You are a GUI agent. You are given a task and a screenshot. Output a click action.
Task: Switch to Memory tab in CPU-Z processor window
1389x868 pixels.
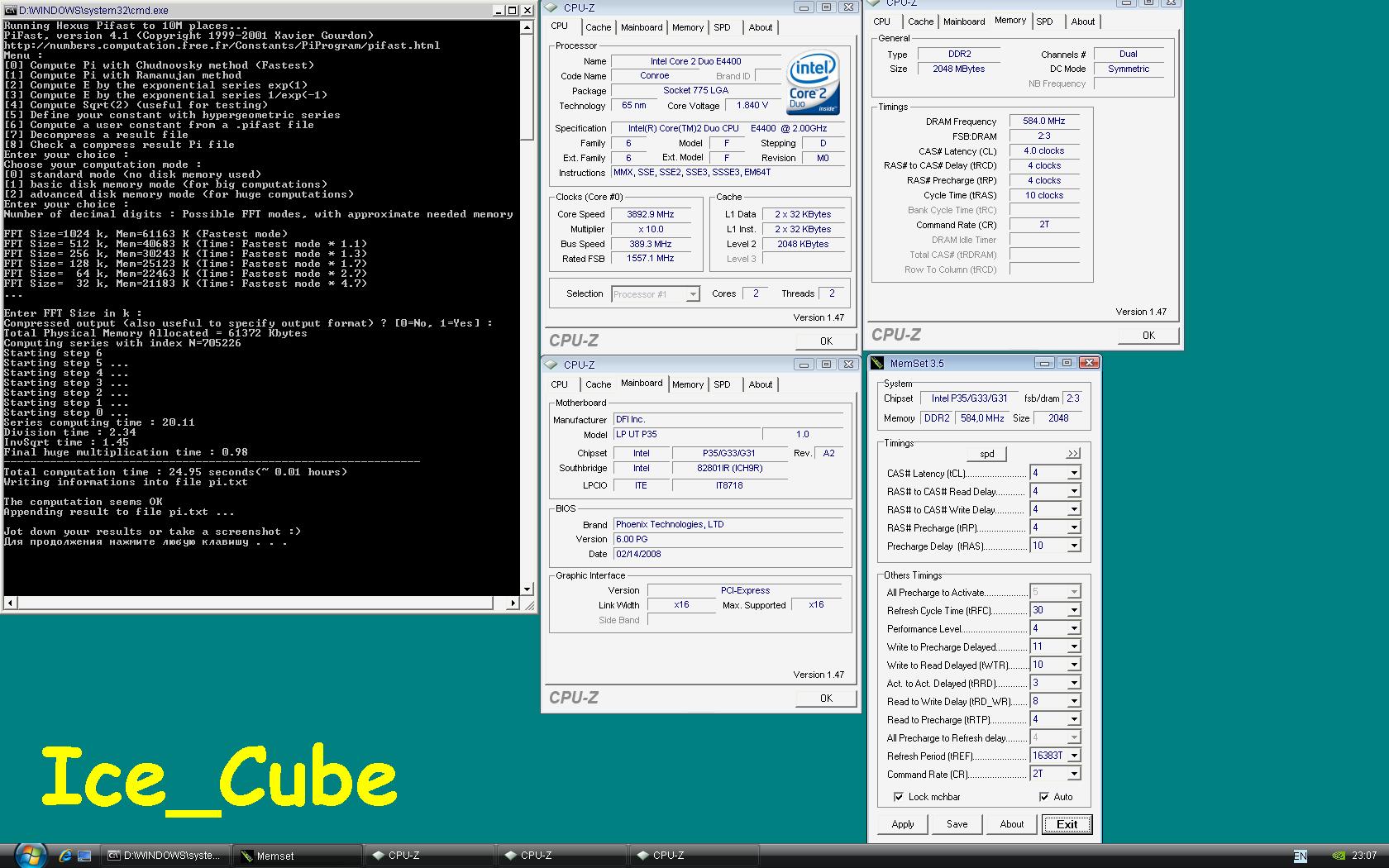point(688,27)
